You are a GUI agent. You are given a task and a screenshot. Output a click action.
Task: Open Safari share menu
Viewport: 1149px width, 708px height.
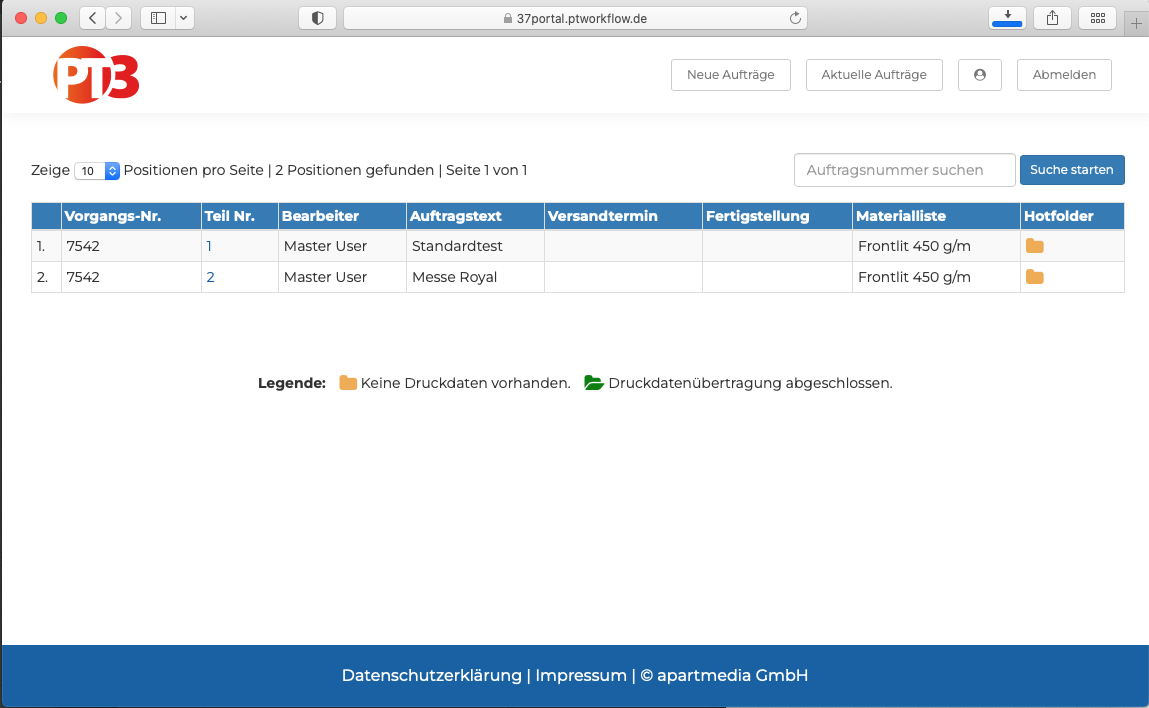[1052, 18]
